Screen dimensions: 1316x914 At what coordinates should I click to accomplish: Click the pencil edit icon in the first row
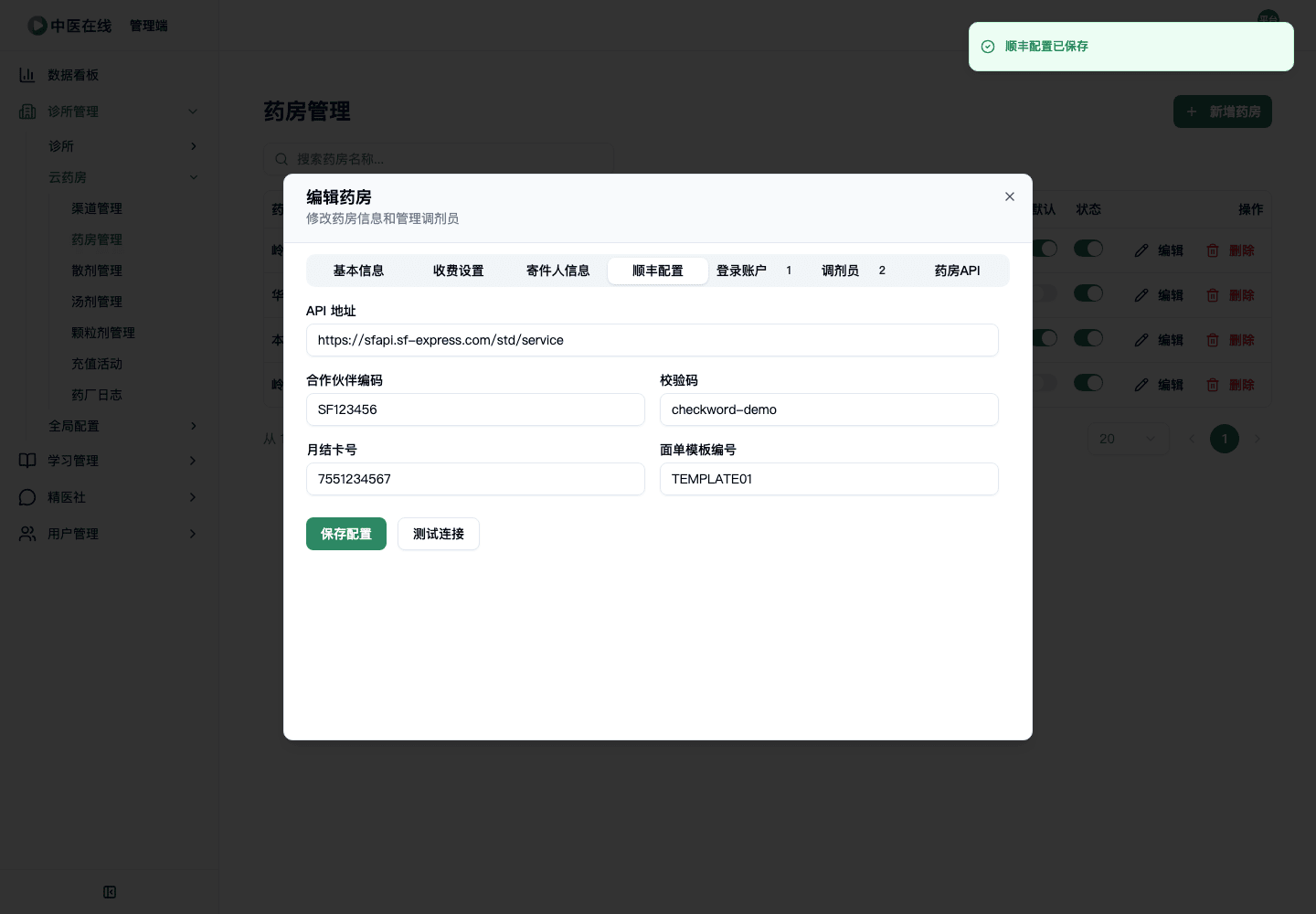(1141, 250)
